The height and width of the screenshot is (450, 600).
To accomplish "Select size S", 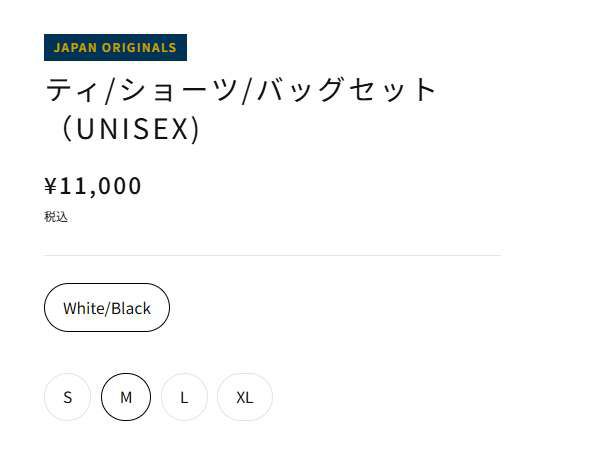I will [x=67, y=397].
